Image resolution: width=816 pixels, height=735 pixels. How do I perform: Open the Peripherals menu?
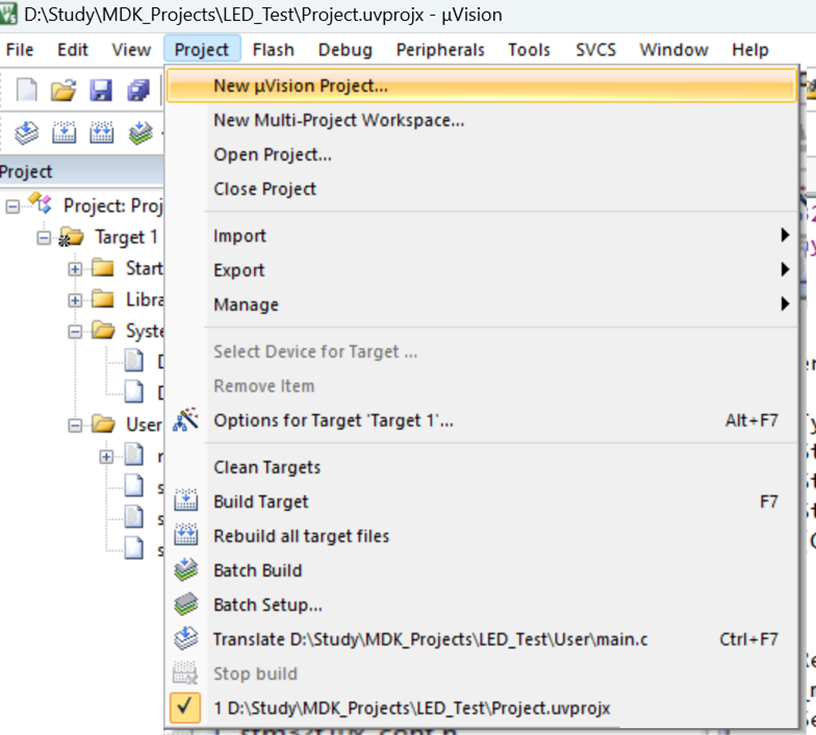(x=440, y=49)
